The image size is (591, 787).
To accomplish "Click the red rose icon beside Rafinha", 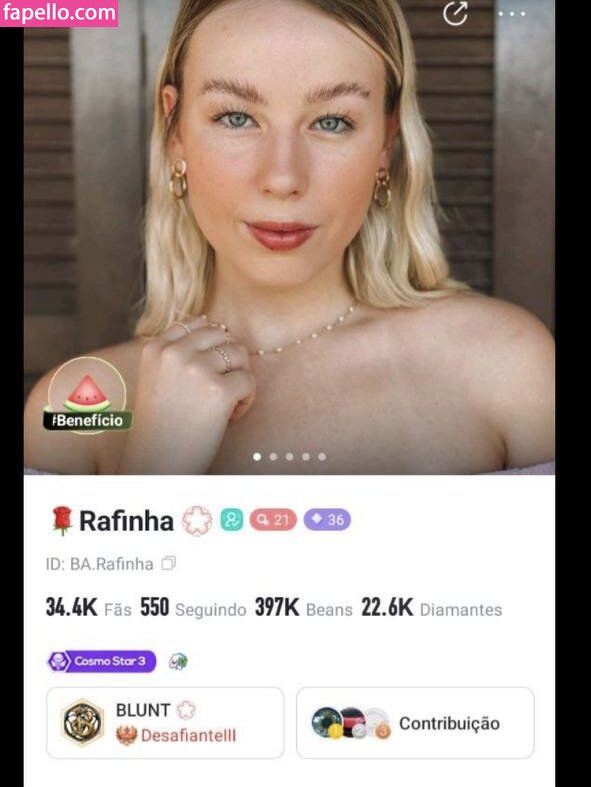I will point(61,521).
